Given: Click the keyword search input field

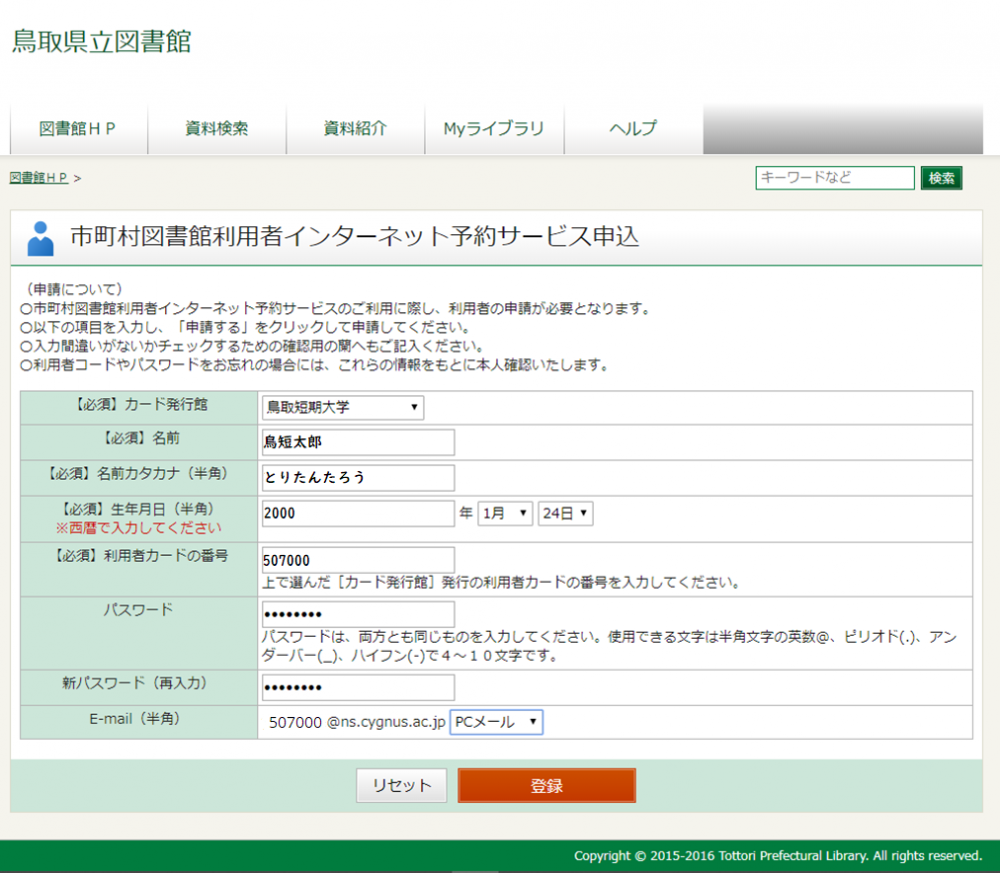Looking at the screenshot, I should point(834,178).
